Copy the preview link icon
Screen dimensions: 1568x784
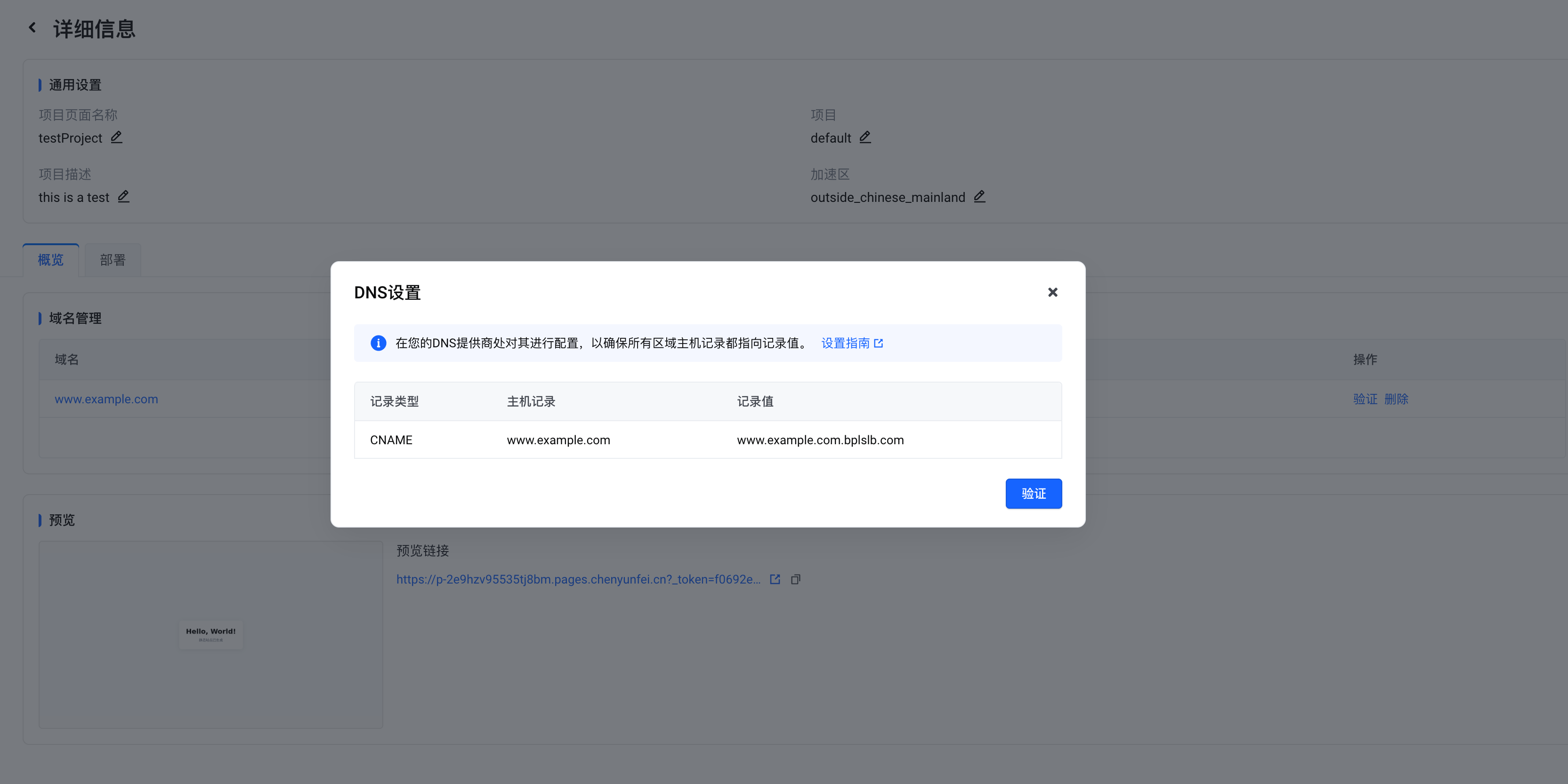795,579
